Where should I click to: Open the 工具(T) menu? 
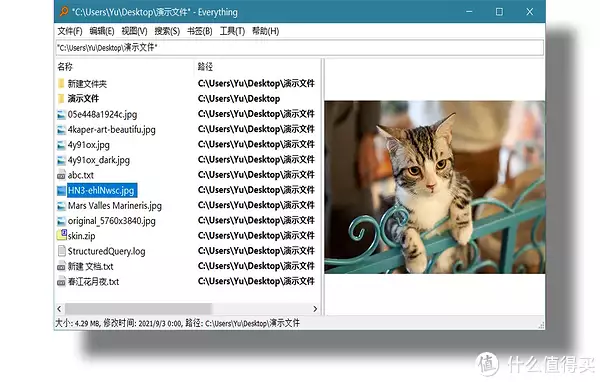(232, 31)
